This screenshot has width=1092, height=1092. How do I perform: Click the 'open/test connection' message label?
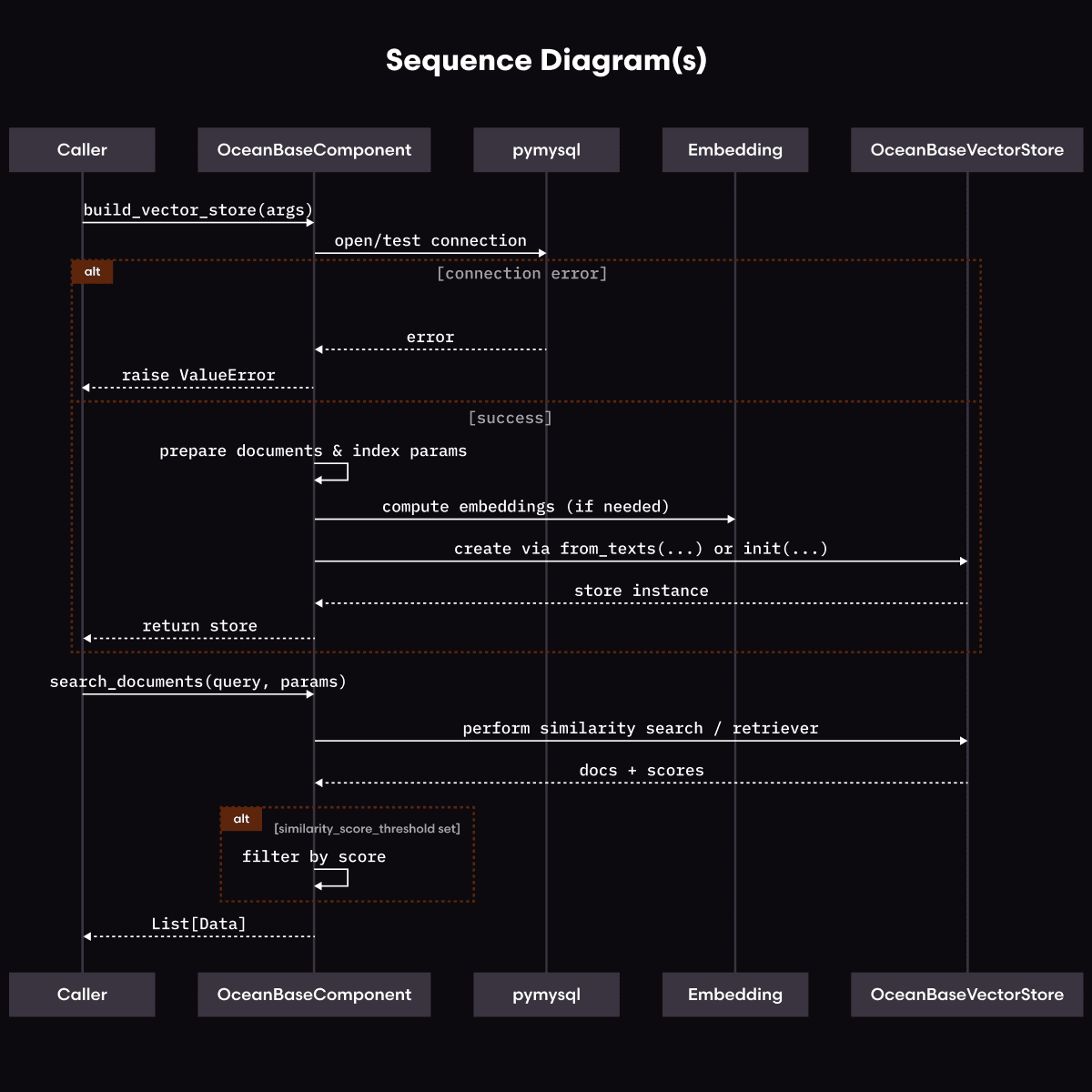pos(430,241)
